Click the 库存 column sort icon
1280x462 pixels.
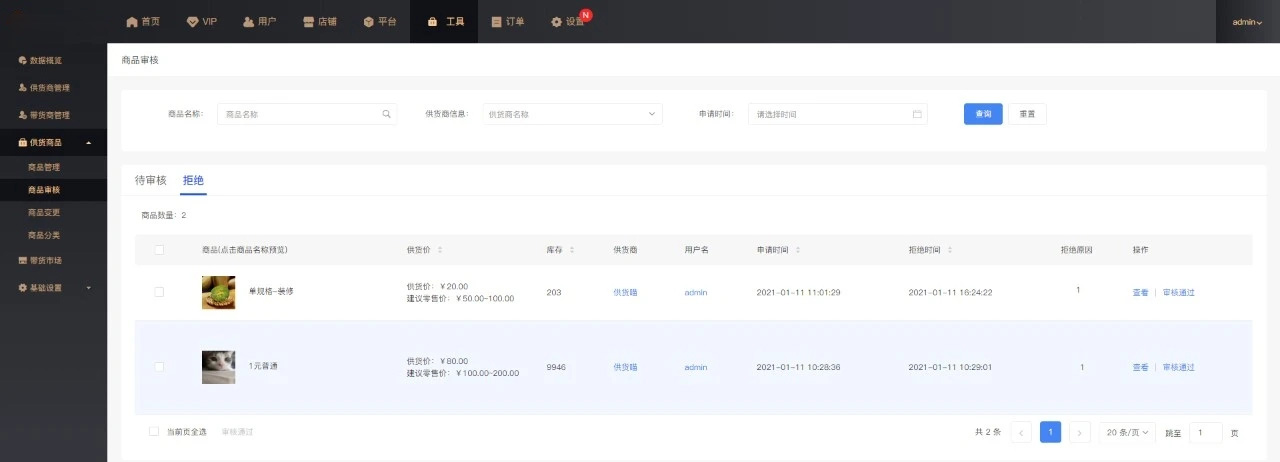click(x=572, y=250)
